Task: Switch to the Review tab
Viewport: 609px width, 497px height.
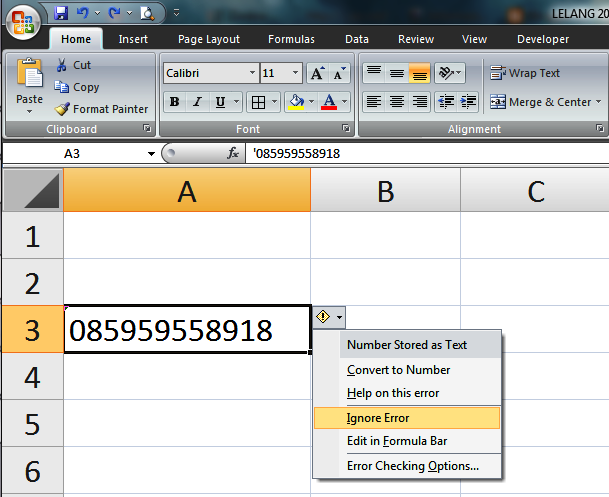Action: pos(416,39)
